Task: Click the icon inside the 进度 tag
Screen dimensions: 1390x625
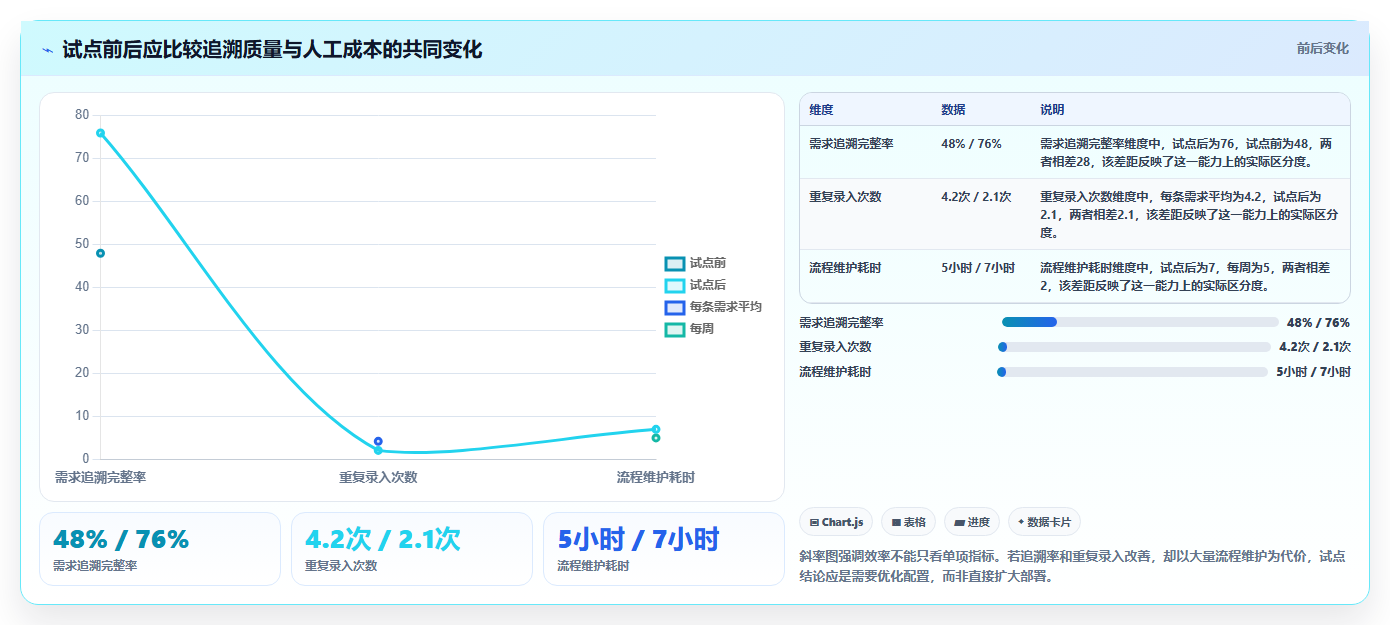Action: coord(960,522)
